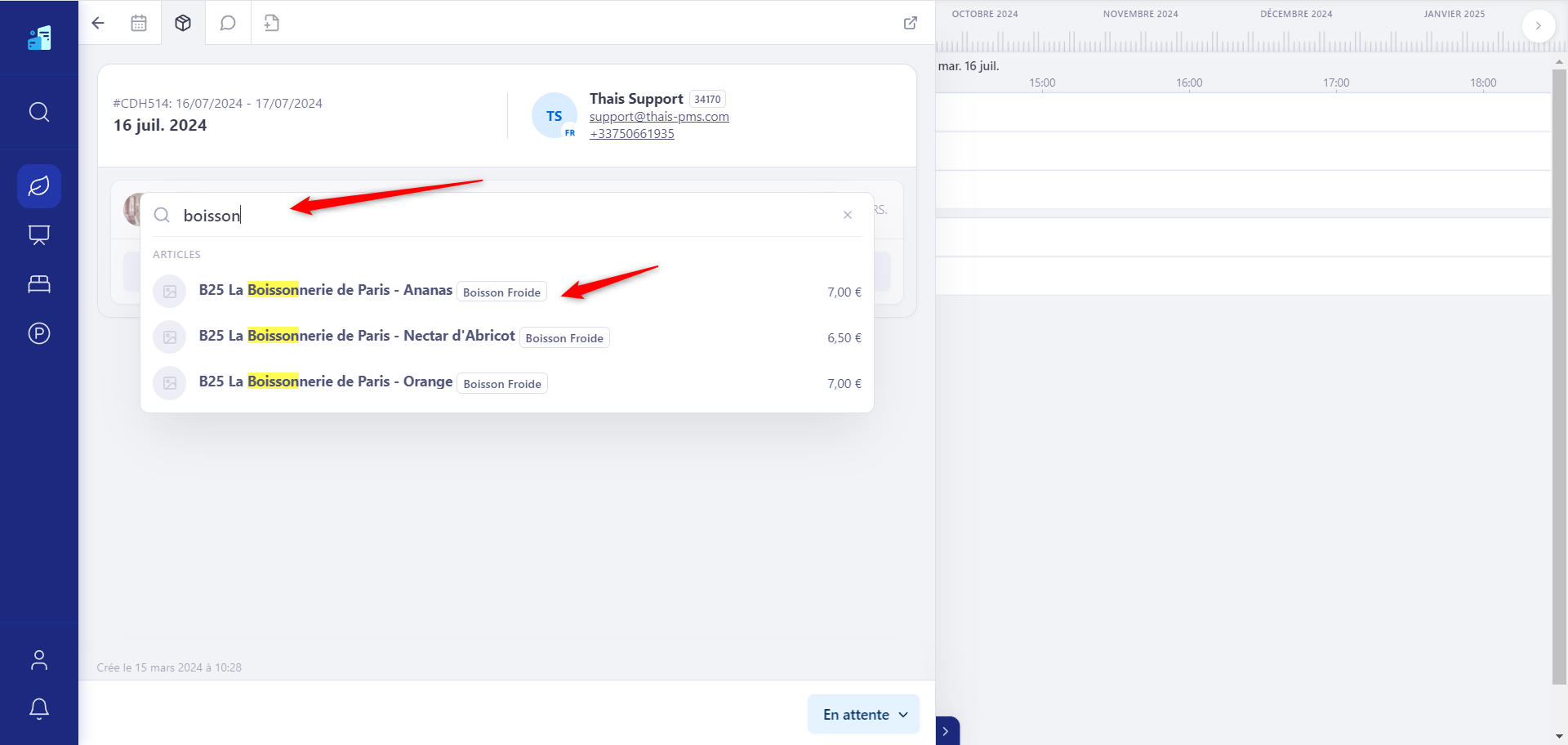Screen dimensions: 1568x745
Task: Click the magnifier icon in the article search
Action: click(x=162, y=215)
